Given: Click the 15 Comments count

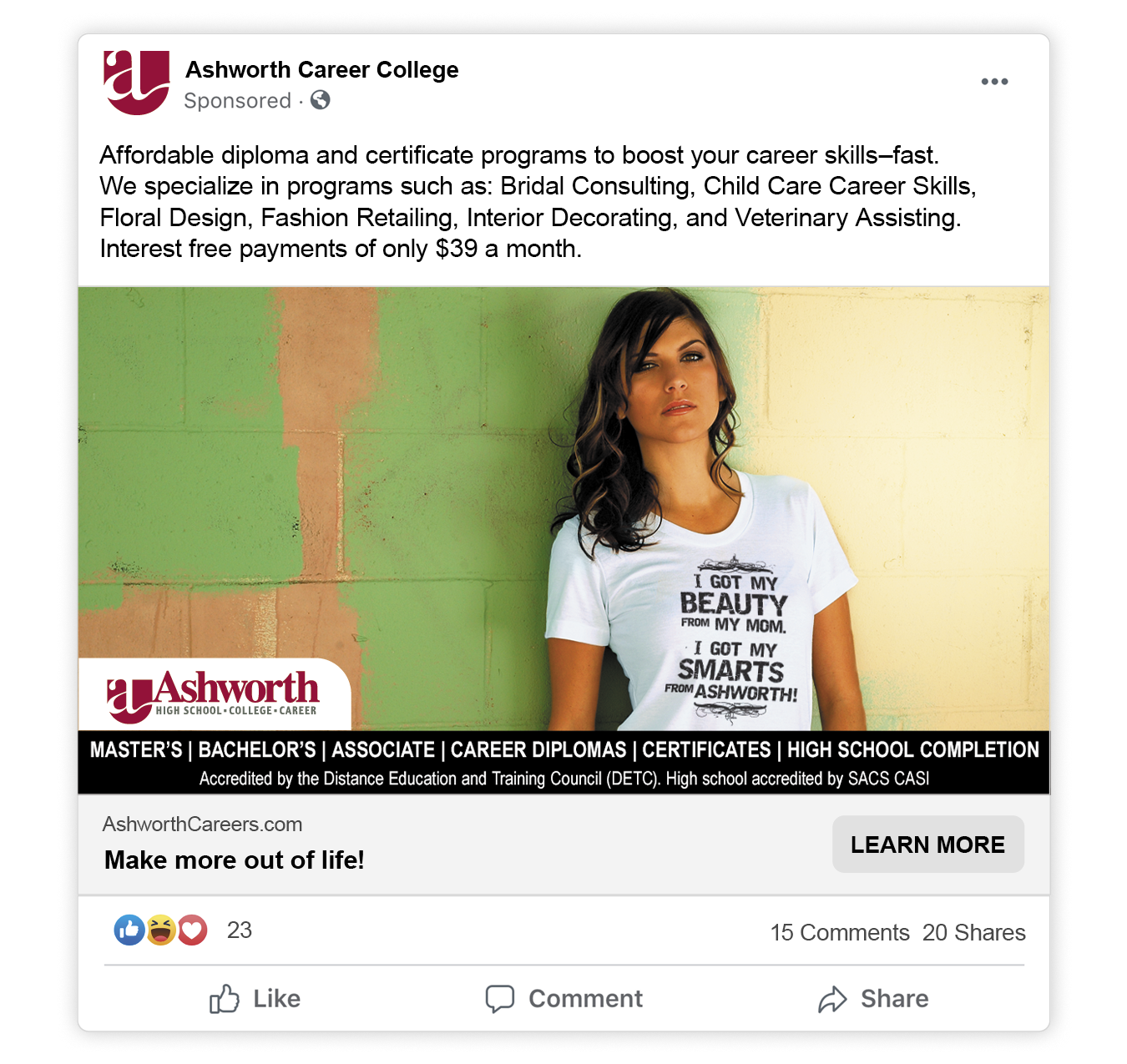Looking at the screenshot, I should tap(839, 932).
